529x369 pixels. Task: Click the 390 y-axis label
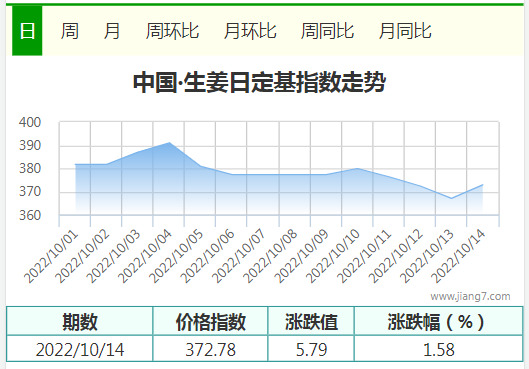pyautogui.click(x=30, y=145)
